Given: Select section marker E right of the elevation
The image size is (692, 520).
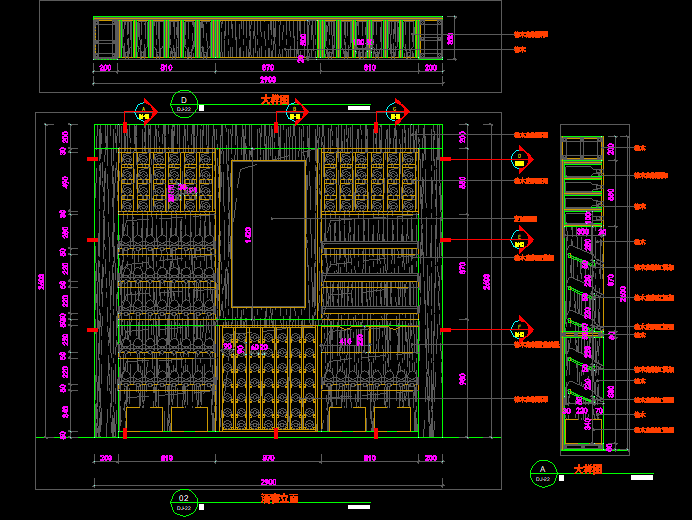Looking at the screenshot, I should (x=521, y=240).
